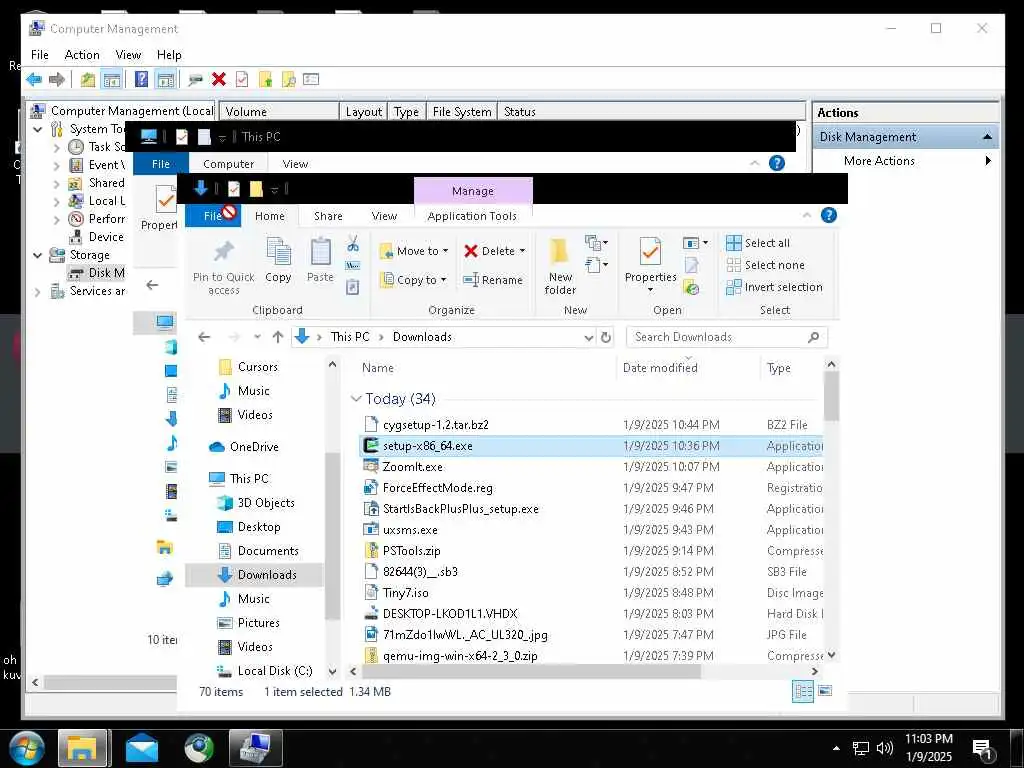
Task: Select Documents in navigation pane
Action: tap(268, 551)
